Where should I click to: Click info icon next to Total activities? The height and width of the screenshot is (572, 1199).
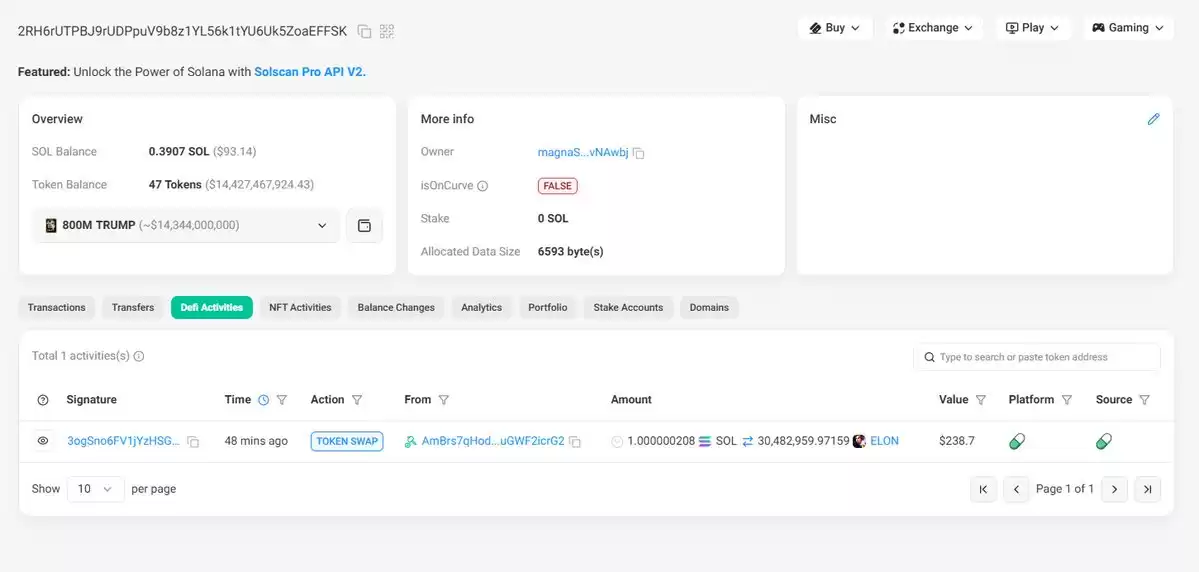139,356
